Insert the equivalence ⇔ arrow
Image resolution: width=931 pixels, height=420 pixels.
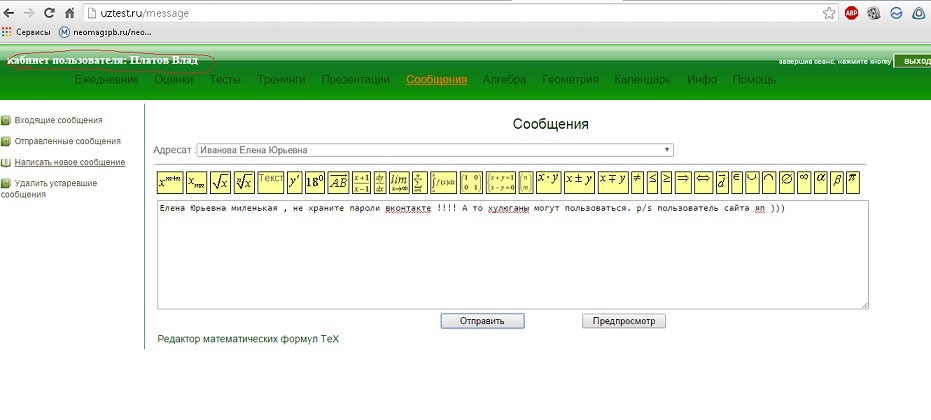click(x=704, y=182)
